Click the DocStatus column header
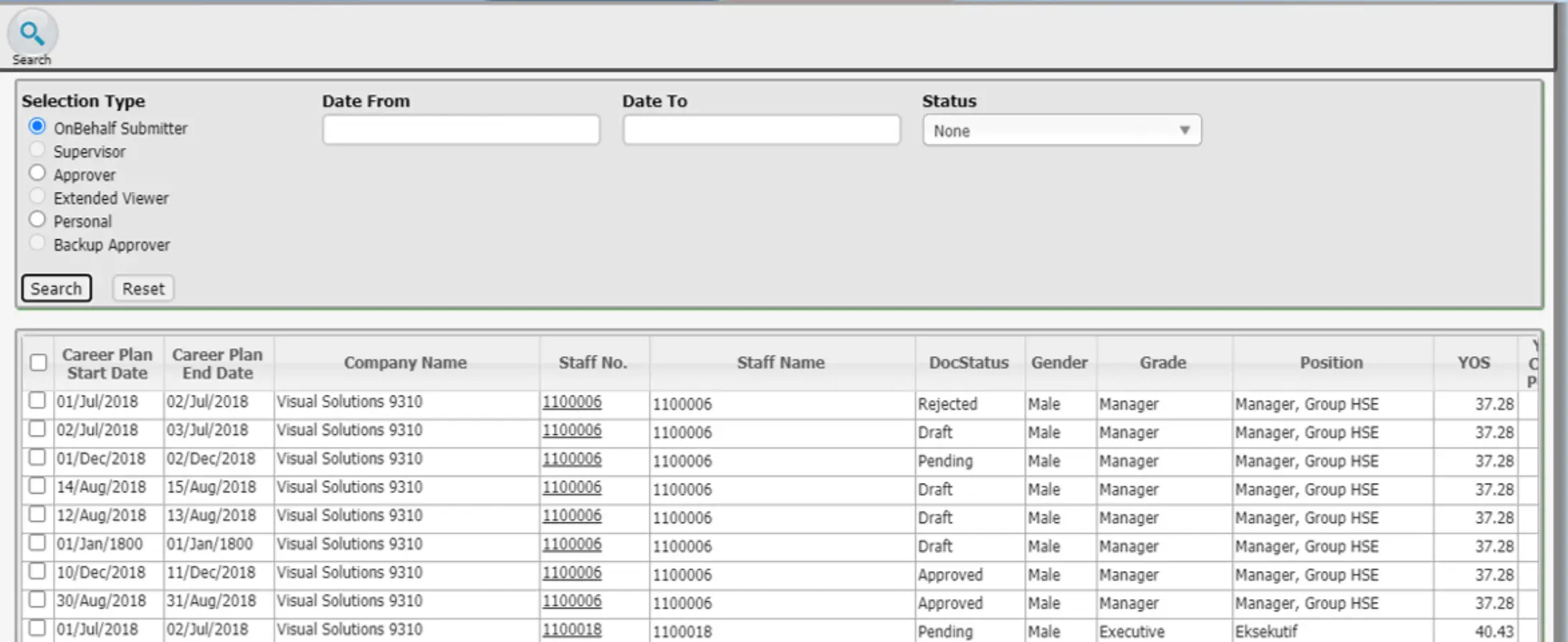The height and width of the screenshot is (642, 1568). [969, 363]
